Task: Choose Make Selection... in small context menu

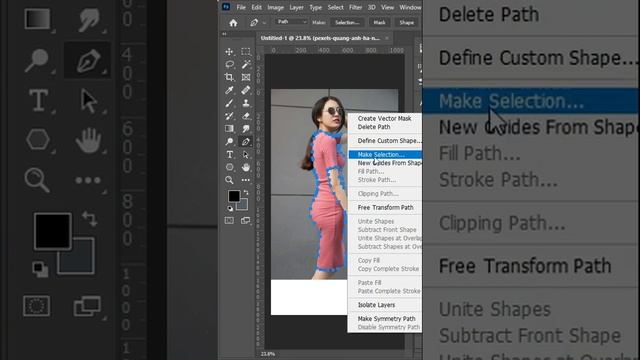Action: 384,155
